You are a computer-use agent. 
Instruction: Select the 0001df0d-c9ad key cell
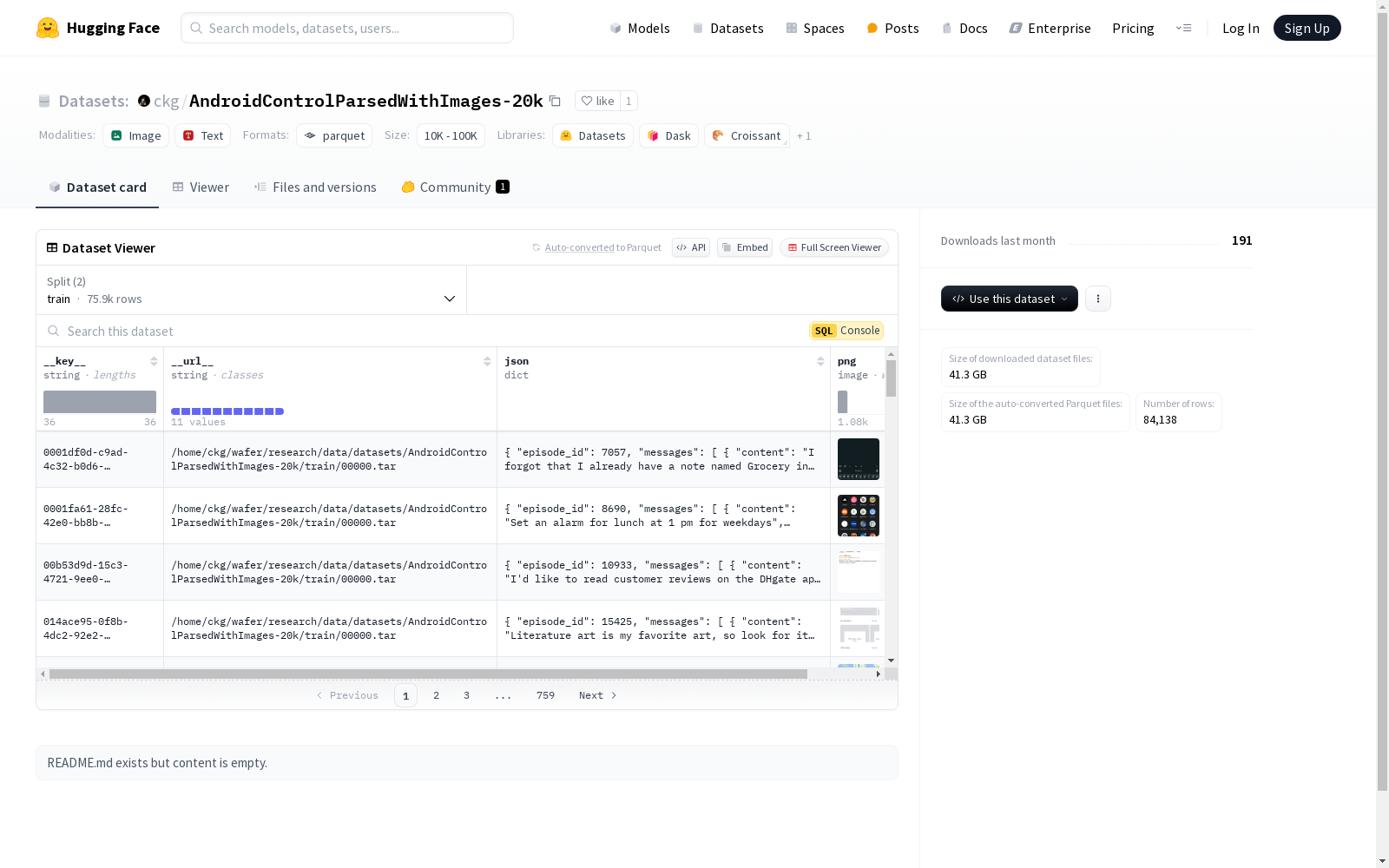click(x=100, y=459)
